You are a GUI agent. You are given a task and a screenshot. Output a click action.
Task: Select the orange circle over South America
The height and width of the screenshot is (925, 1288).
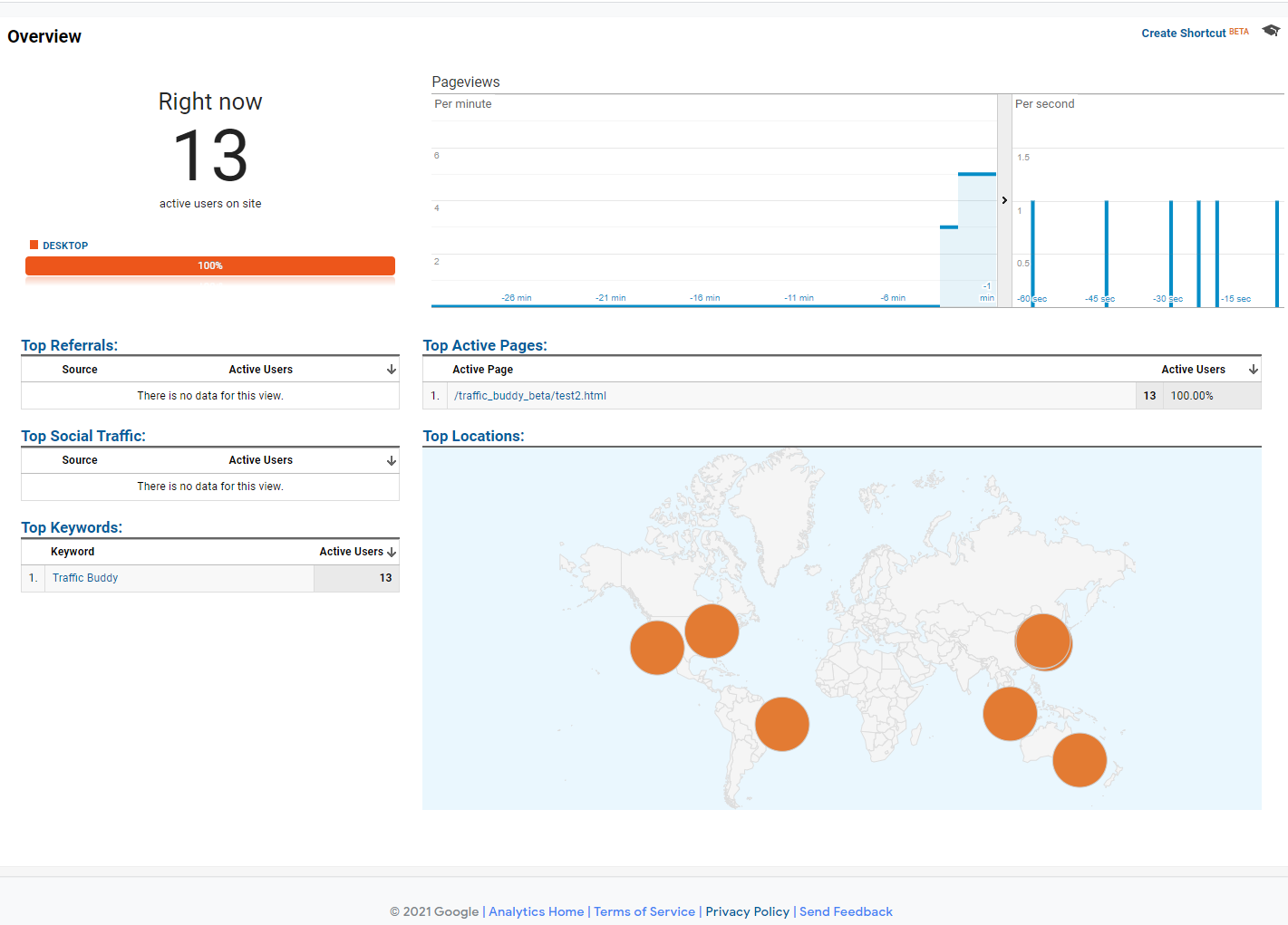click(x=781, y=724)
